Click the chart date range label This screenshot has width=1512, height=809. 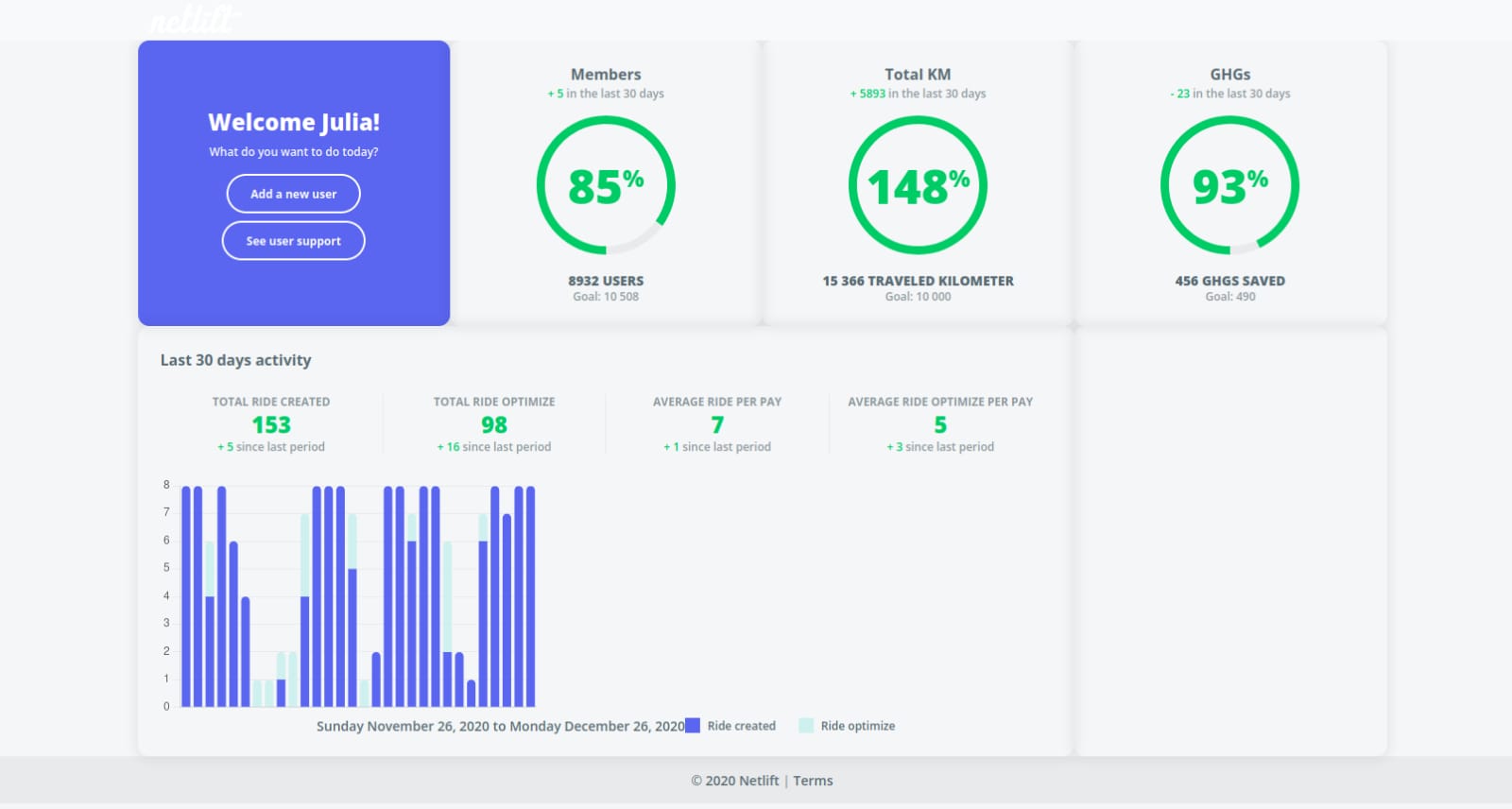pyautogui.click(x=500, y=726)
